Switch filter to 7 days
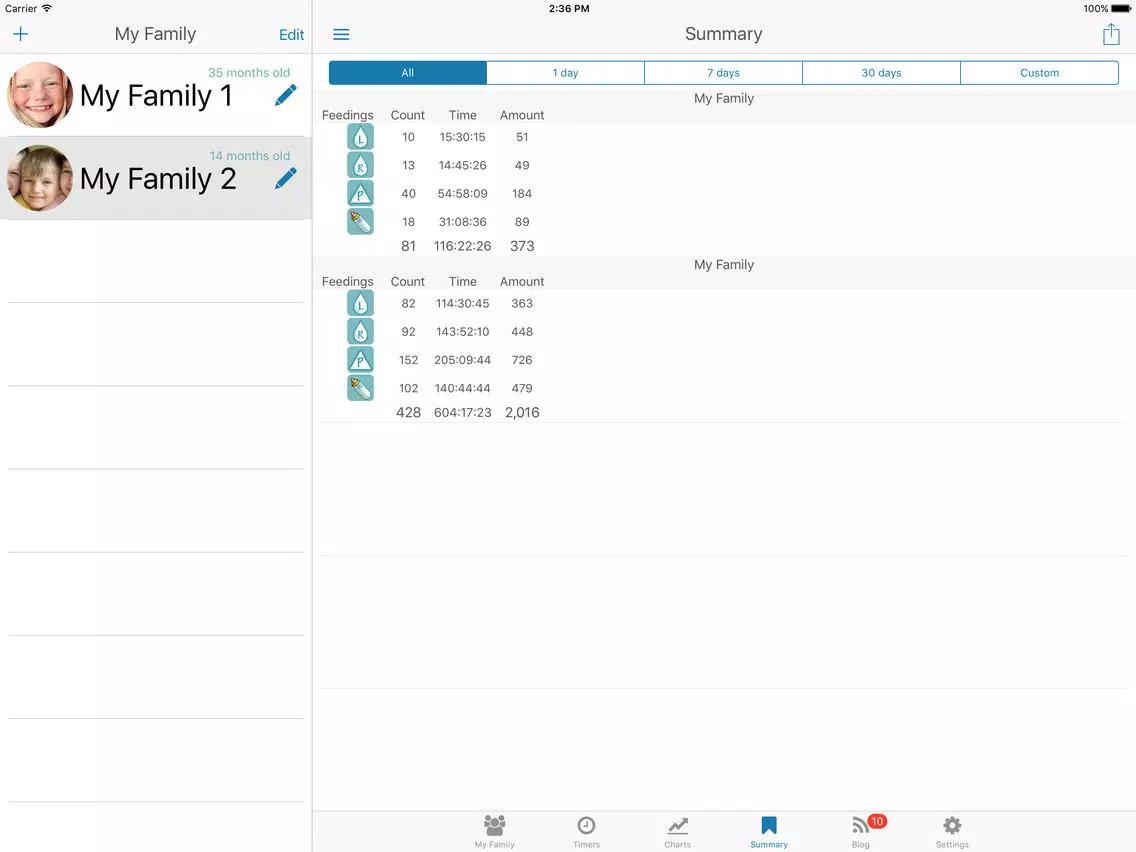 (x=723, y=73)
